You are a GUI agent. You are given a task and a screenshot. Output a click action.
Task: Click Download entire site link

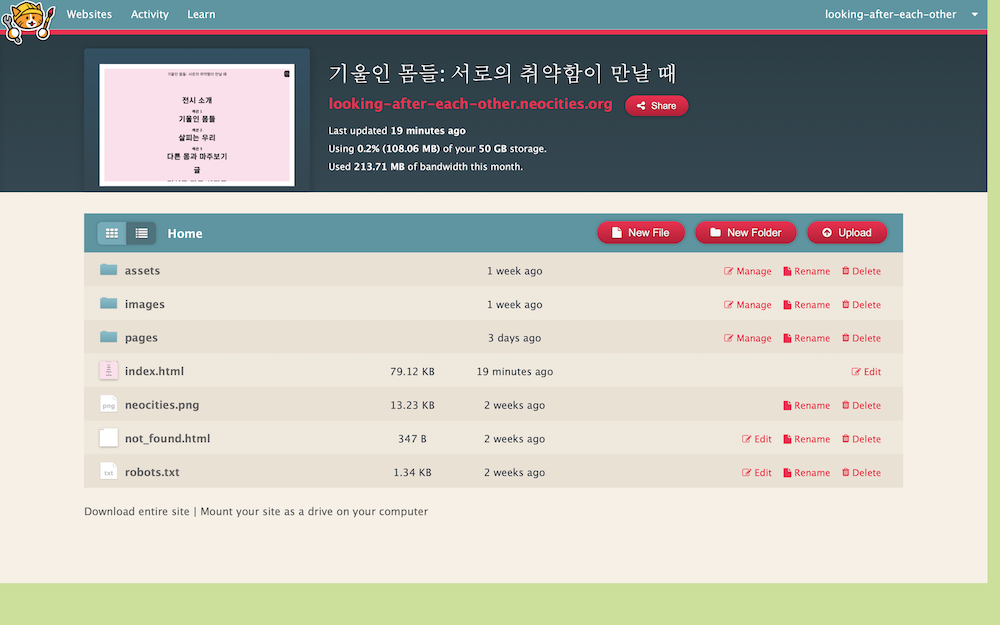(x=137, y=511)
